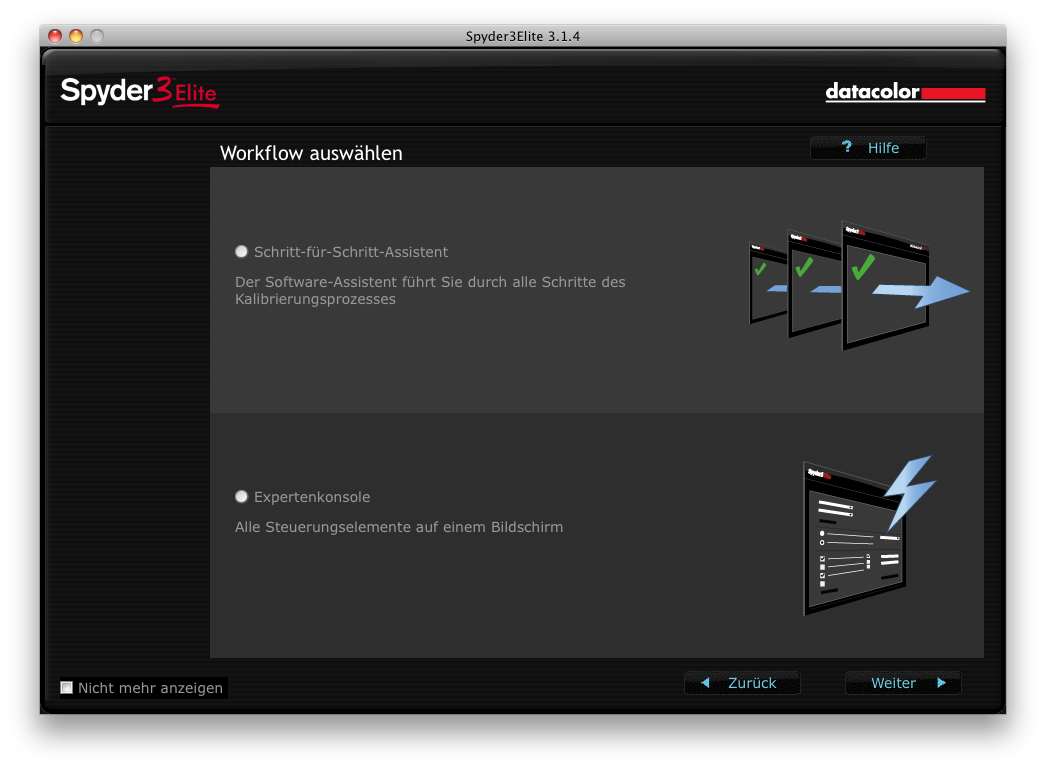Click the right arrow on Weiter
1046x769 pixels.
tap(941, 683)
